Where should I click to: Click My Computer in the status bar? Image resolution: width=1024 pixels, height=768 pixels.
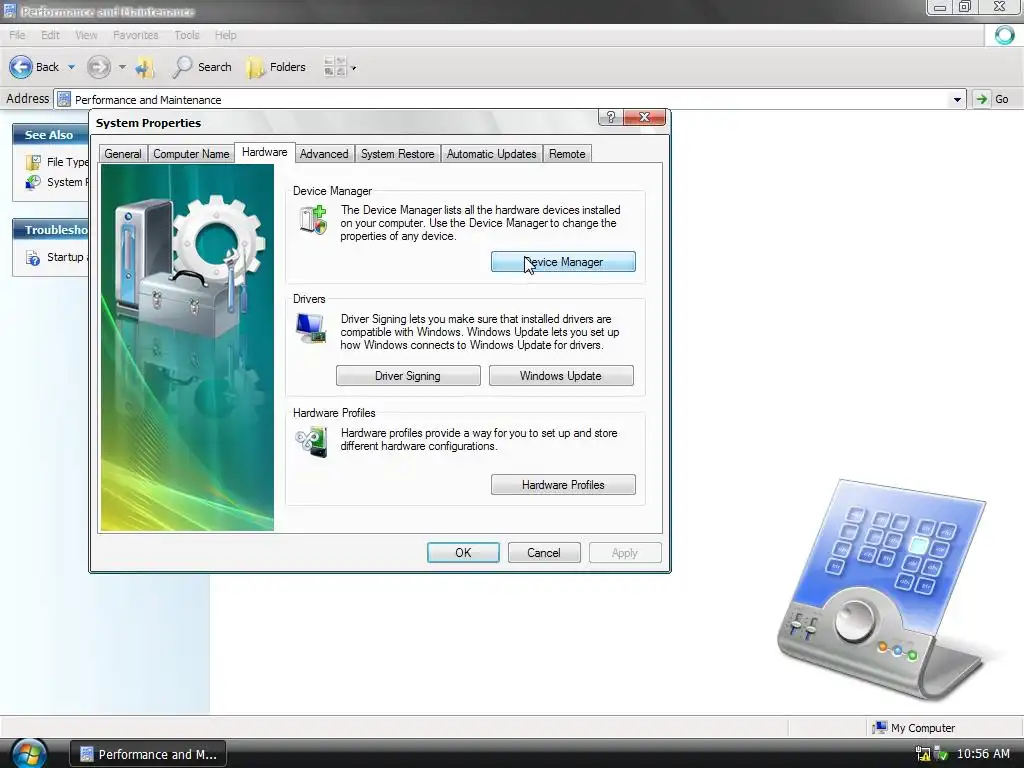click(914, 728)
